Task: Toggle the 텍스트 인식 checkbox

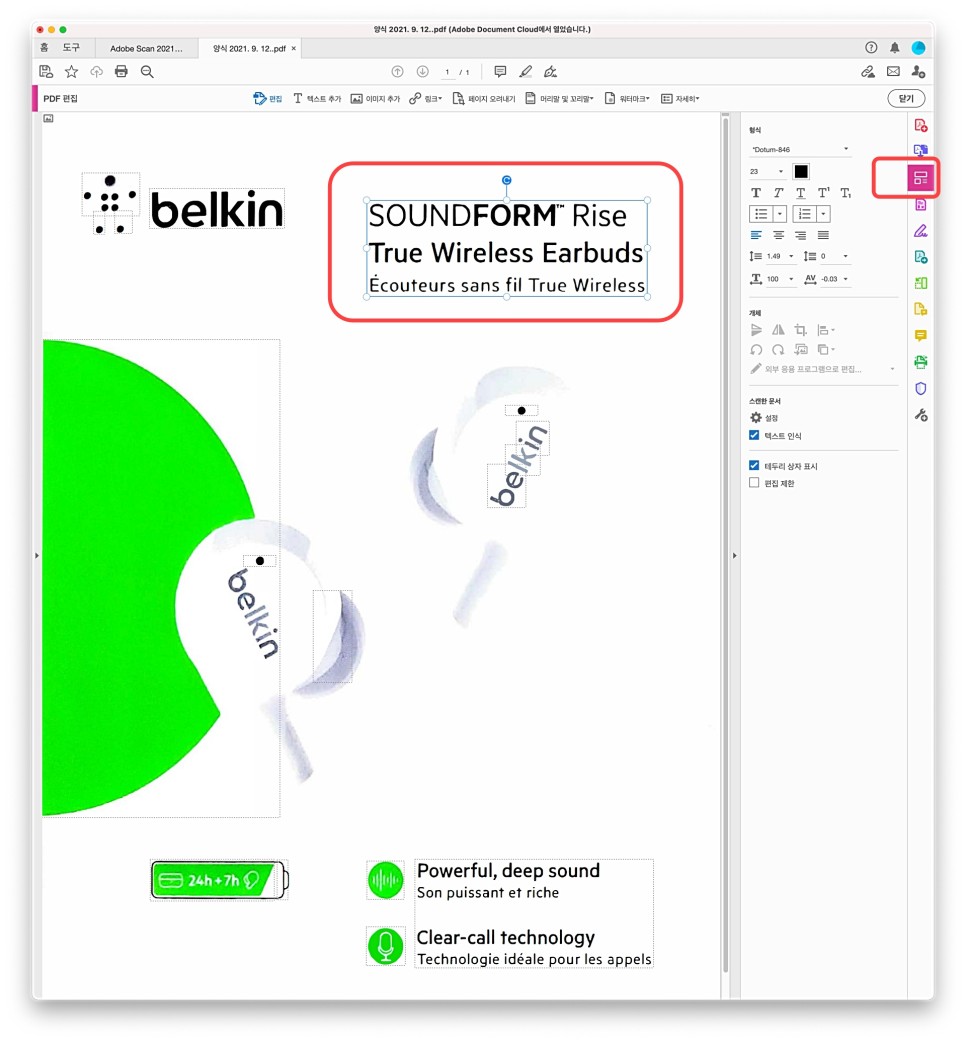Action: coord(753,435)
